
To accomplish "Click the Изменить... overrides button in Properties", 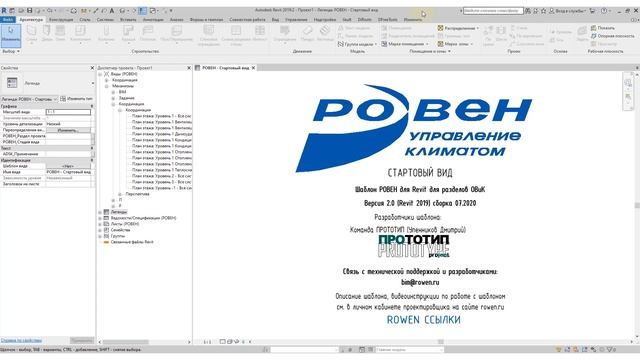I will 68,130.
